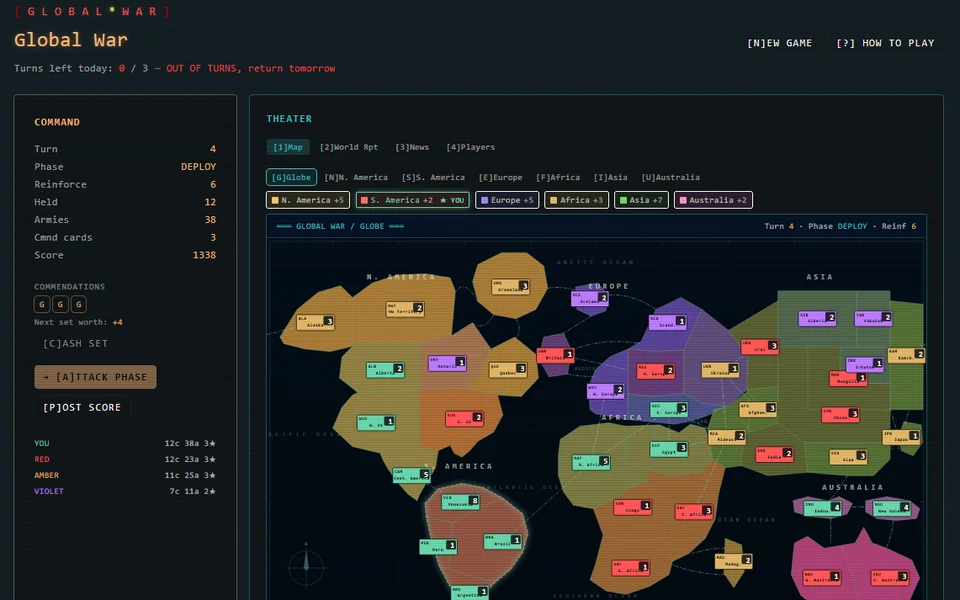Select the Afghan. territory marker
The height and width of the screenshot is (600, 960).
pyautogui.click(x=758, y=409)
